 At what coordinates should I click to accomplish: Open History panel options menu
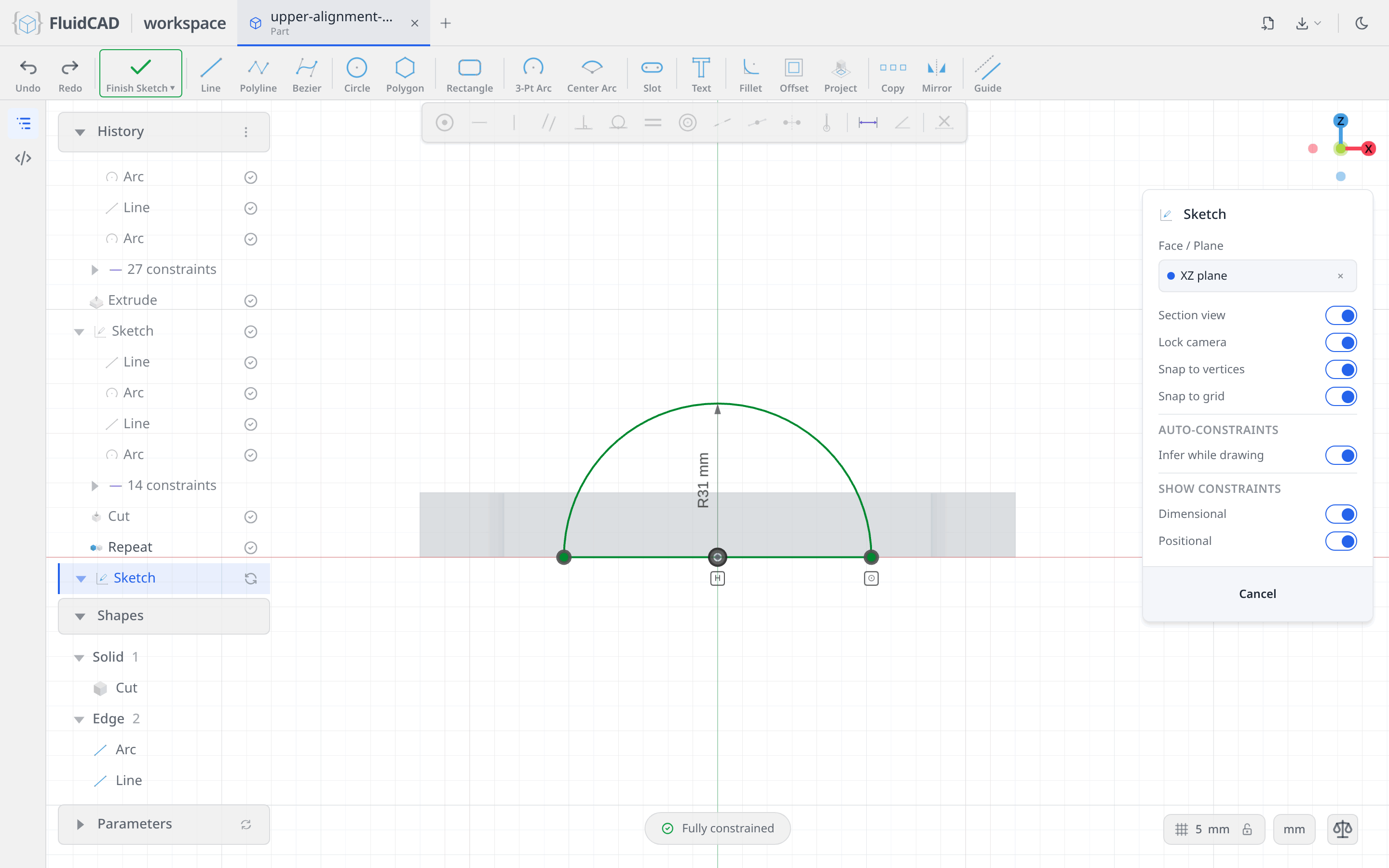pos(245,132)
